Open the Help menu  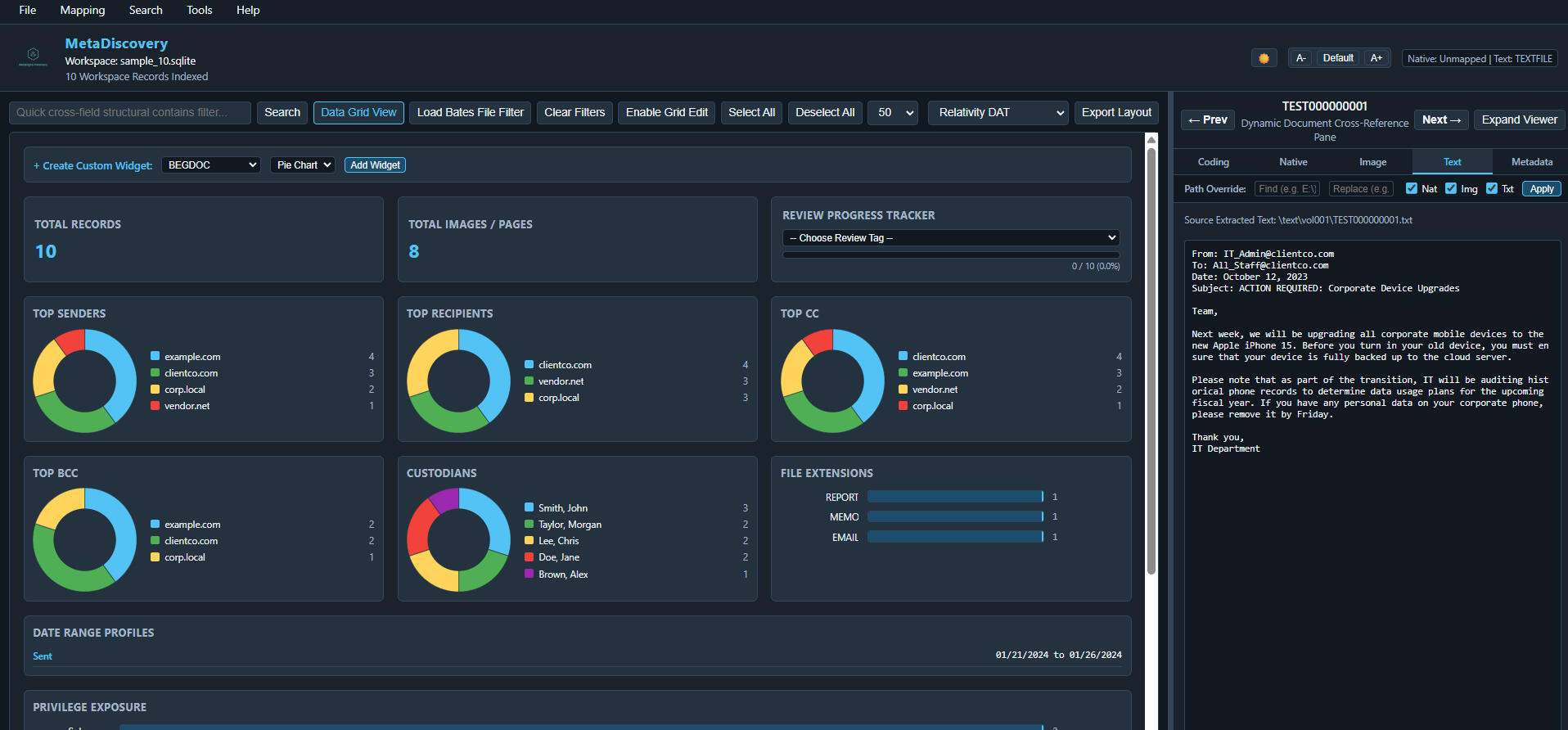(x=248, y=11)
